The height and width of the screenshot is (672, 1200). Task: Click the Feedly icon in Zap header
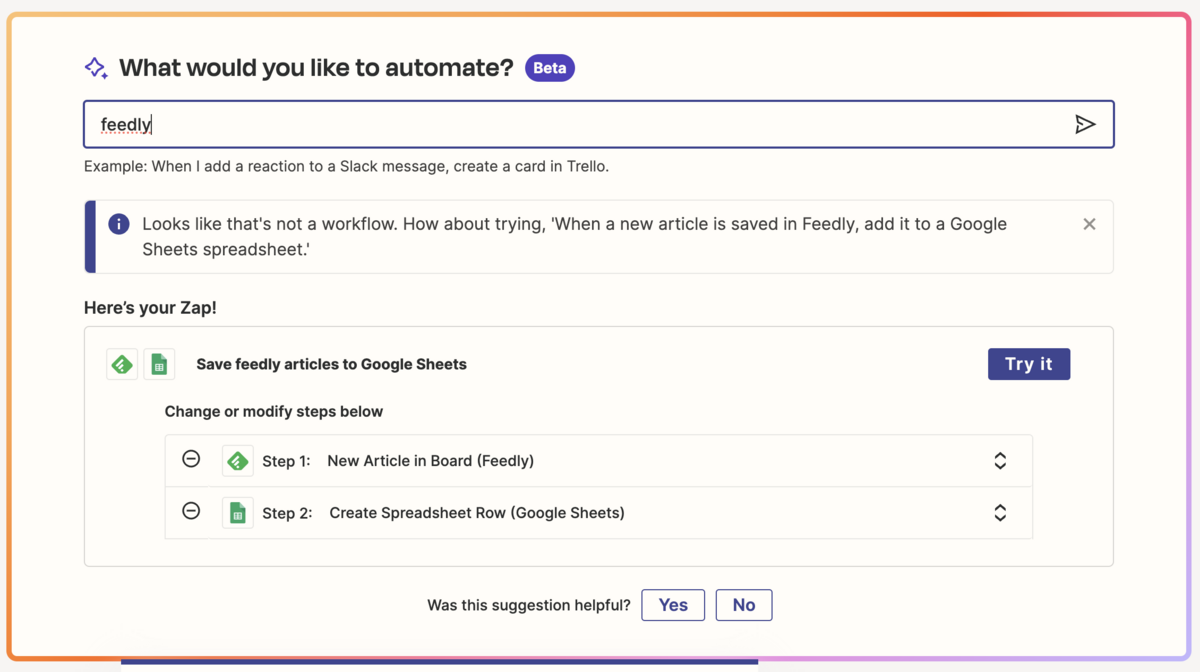coord(122,364)
